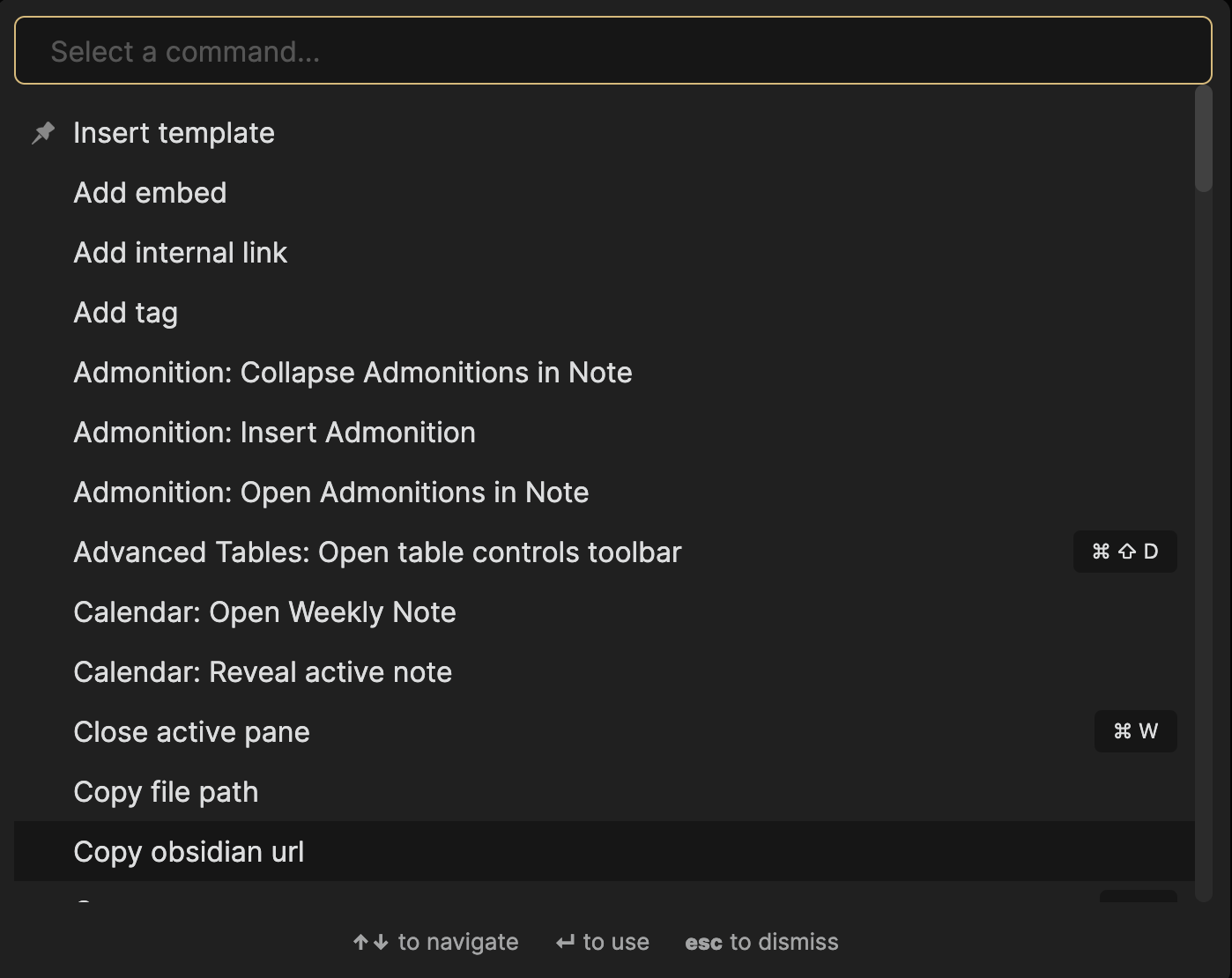
Task: Run the Copy file path command
Action: [605, 792]
